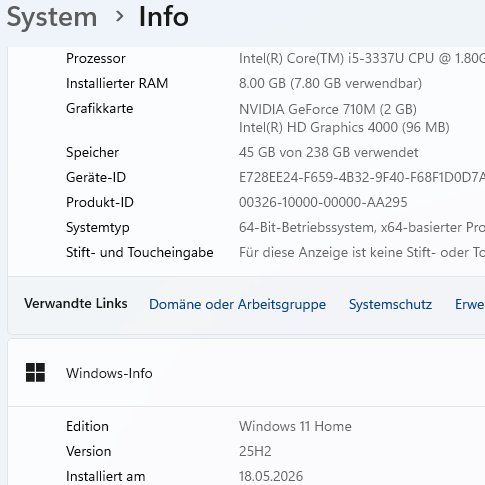Click the breadcrumb chevron after System
The width and height of the screenshot is (485, 485).
(119, 16)
